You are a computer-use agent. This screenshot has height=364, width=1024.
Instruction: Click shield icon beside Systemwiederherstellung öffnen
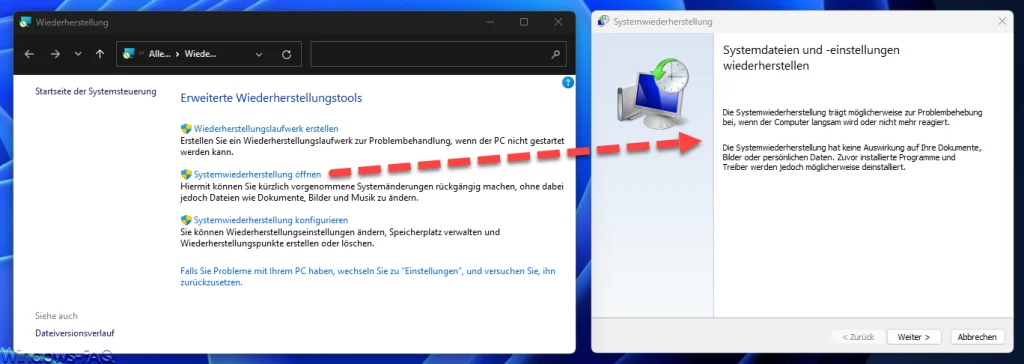point(186,174)
